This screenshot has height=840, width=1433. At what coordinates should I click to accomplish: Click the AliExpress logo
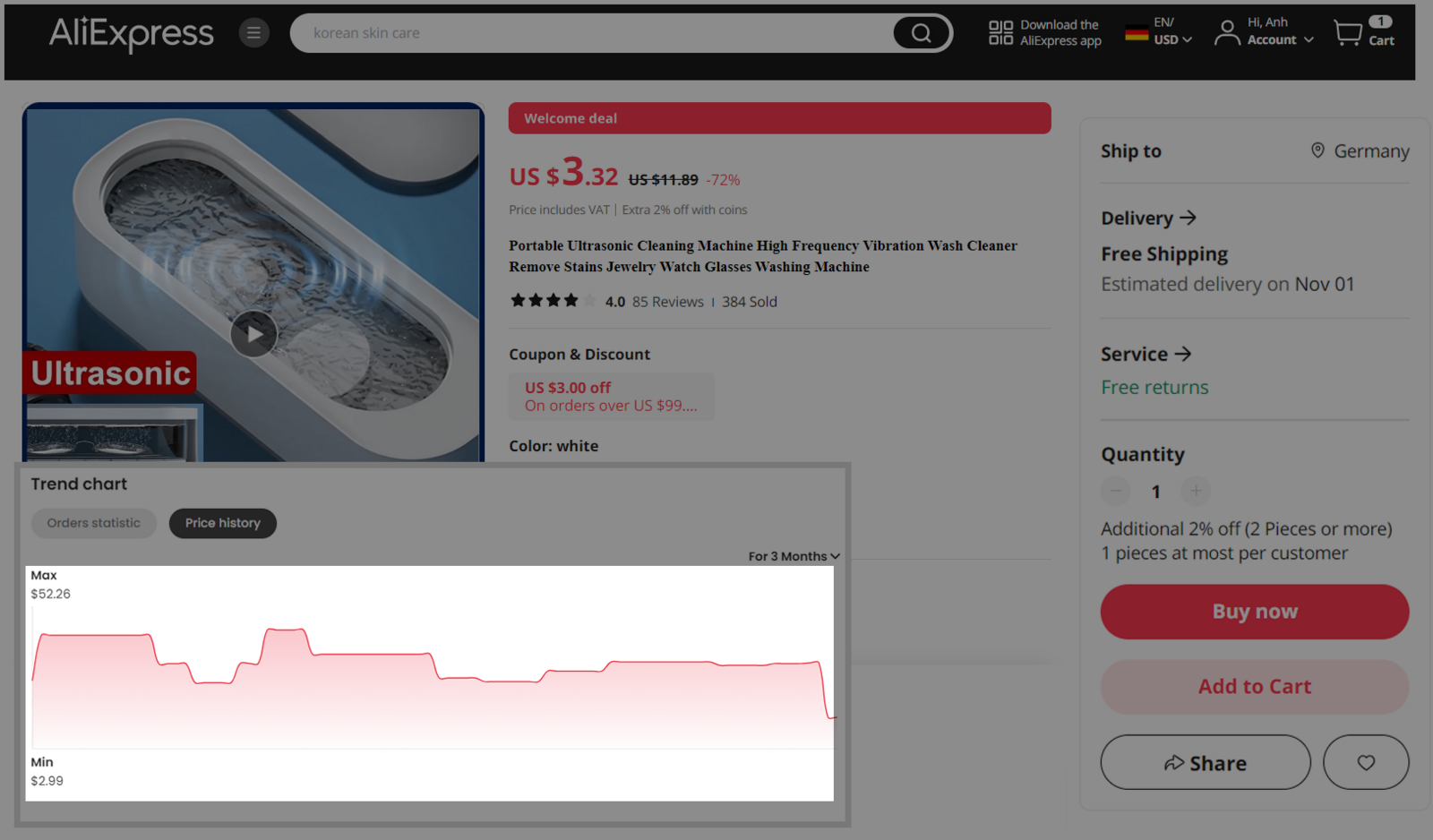(131, 34)
